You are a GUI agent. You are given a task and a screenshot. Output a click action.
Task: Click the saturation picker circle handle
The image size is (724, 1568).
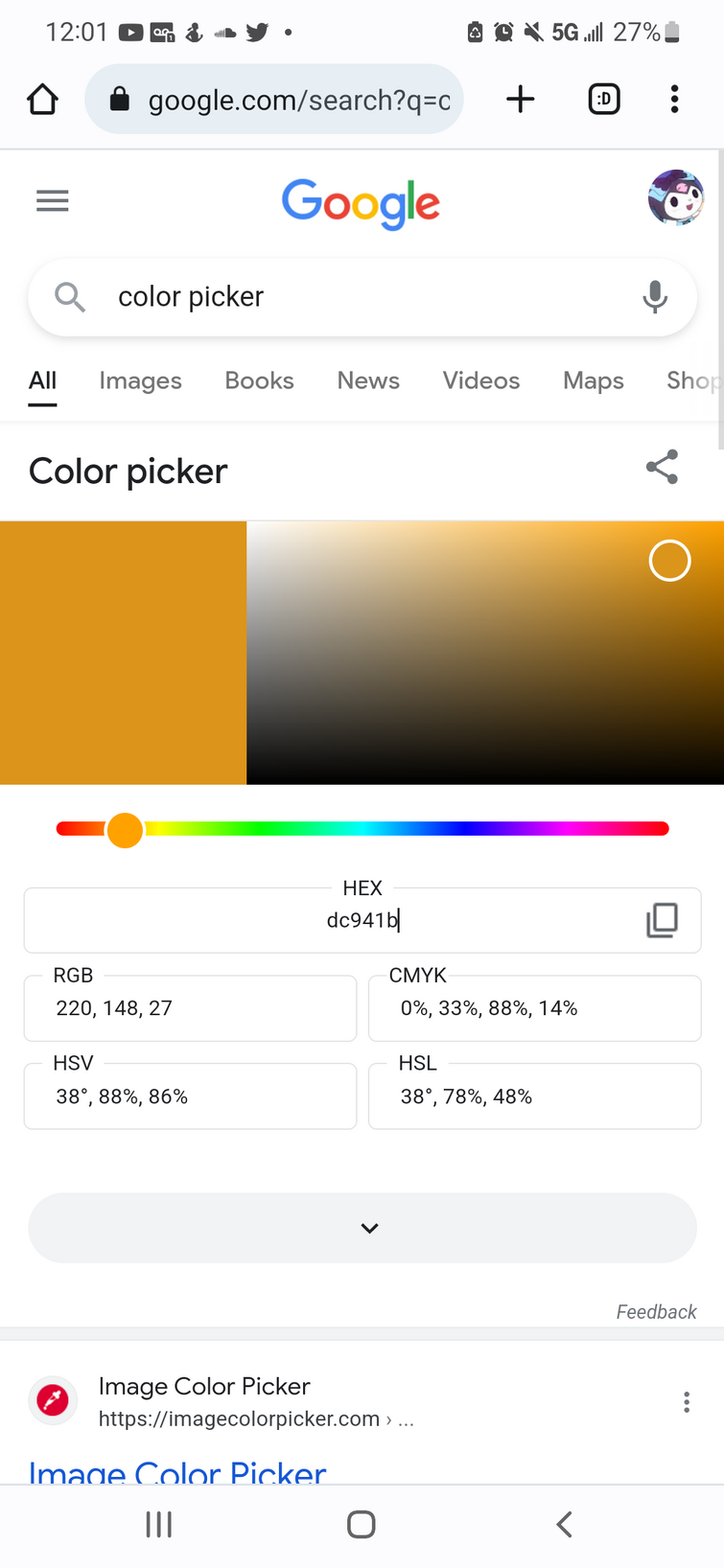[x=669, y=561]
